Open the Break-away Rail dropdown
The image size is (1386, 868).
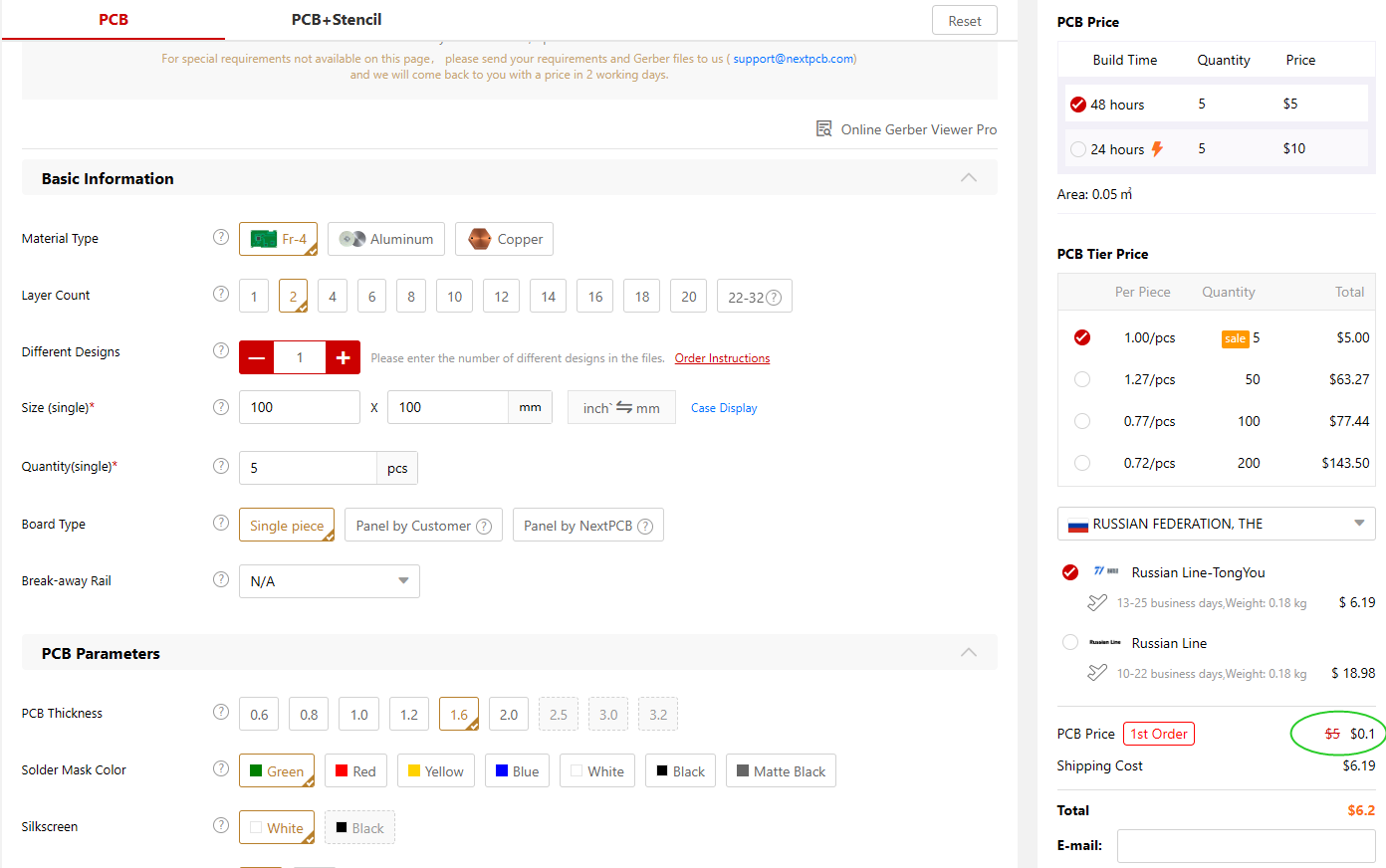[329, 581]
